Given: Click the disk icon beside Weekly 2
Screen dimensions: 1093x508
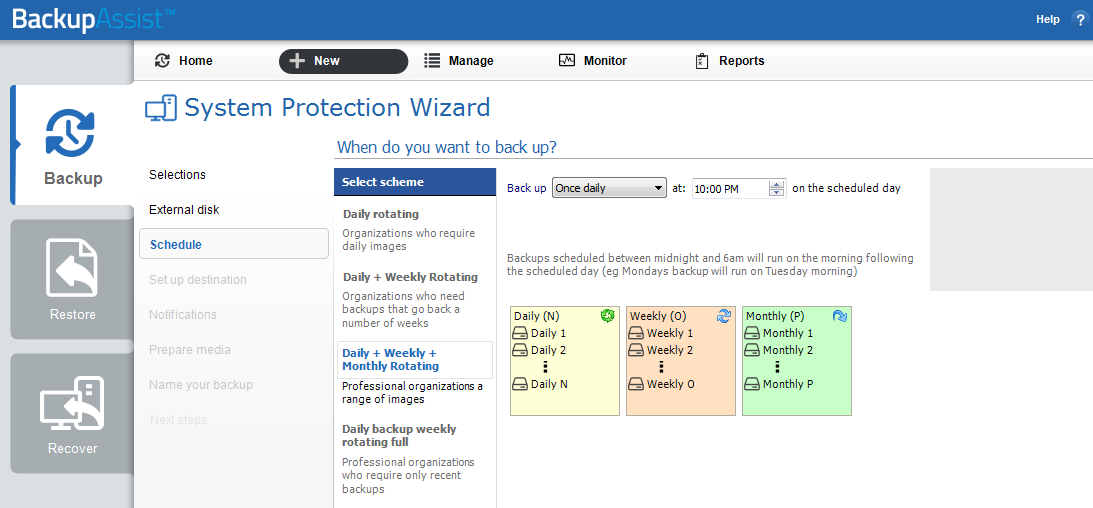Looking at the screenshot, I should (636, 350).
